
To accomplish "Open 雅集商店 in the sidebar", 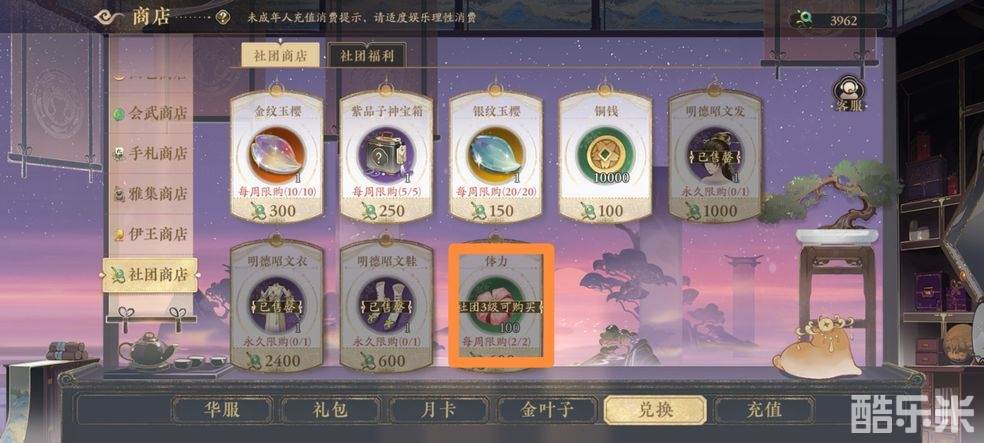I will 150,194.
